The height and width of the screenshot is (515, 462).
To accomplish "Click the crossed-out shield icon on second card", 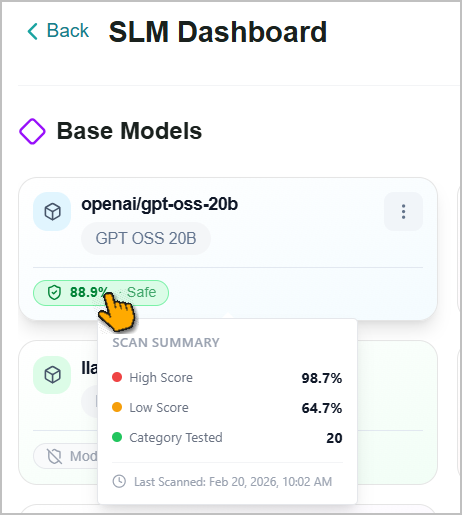I will coord(54,456).
